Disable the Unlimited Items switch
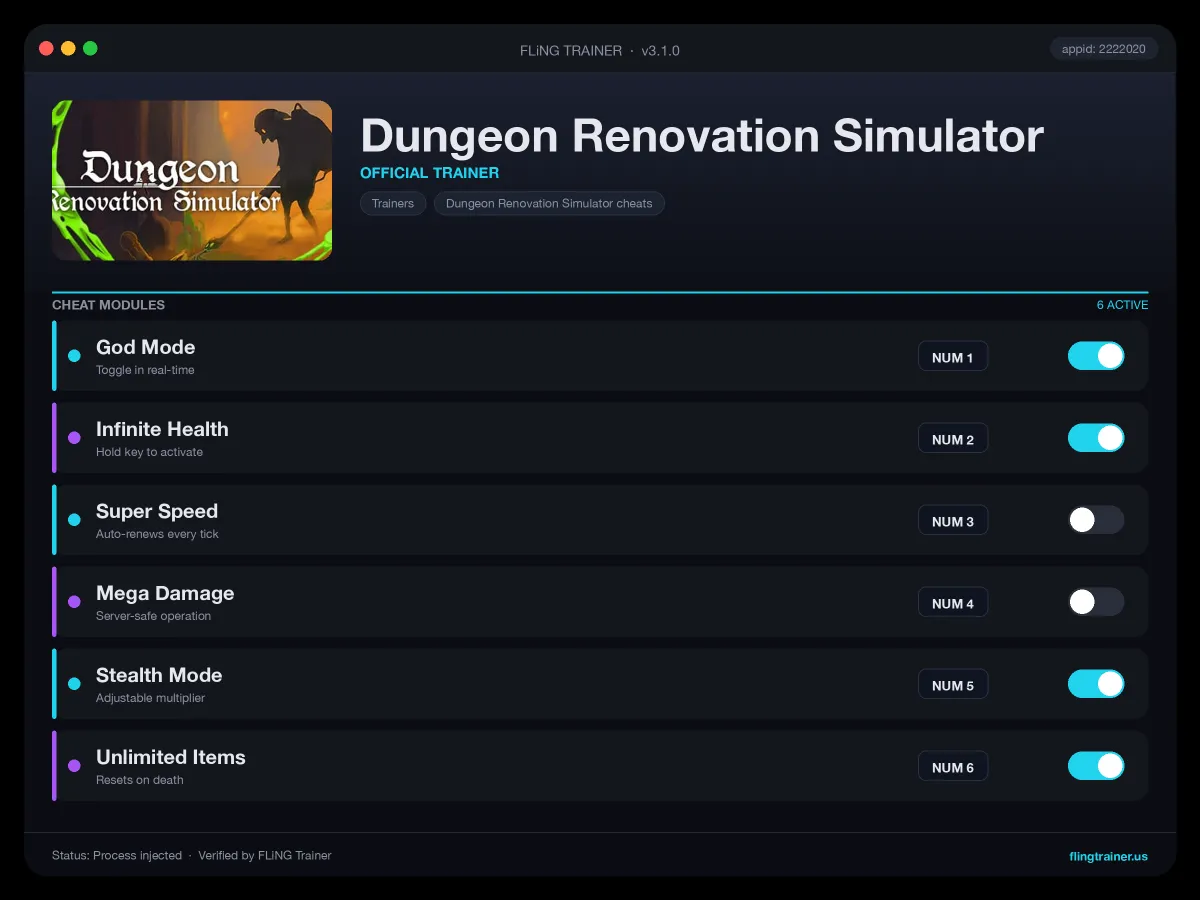Image resolution: width=1200 pixels, height=900 pixels. 1096,766
